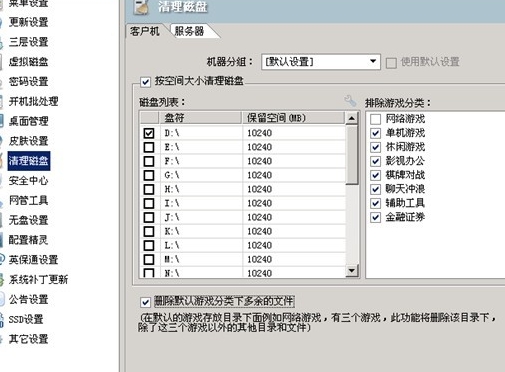Select 10240 reserved space for L:\

click(x=260, y=245)
